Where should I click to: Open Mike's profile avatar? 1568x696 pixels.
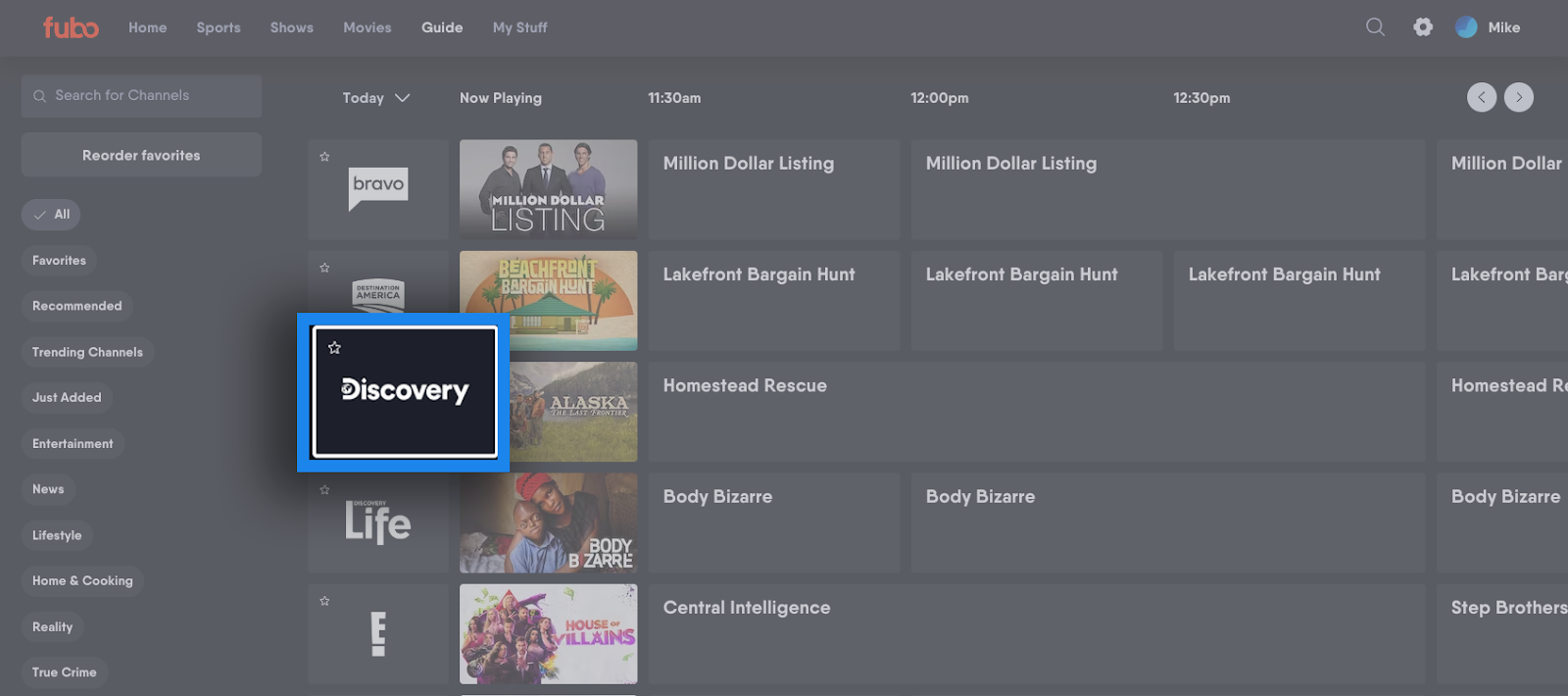tap(1466, 27)
